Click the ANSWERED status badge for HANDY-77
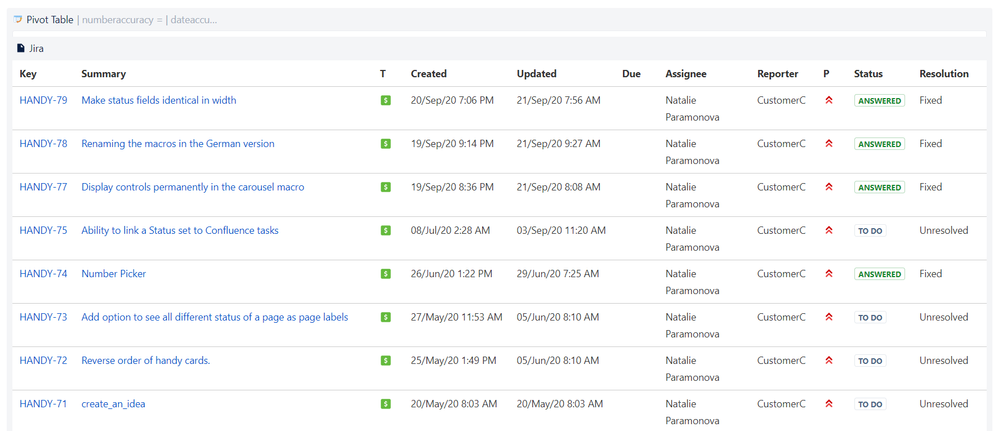This screenshot has width=998, height=431. click(x=879, y=188)
